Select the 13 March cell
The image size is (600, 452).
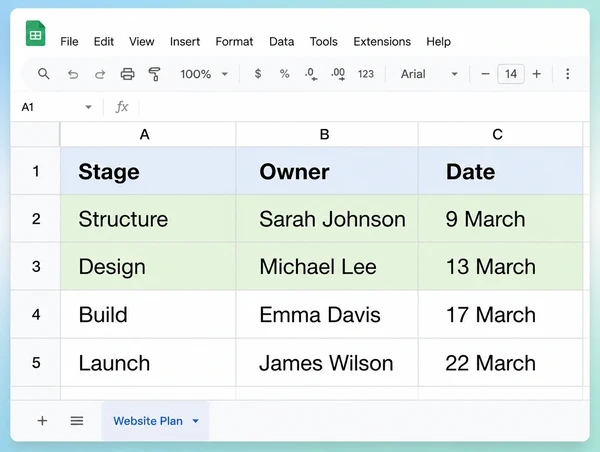pos(501,266)
